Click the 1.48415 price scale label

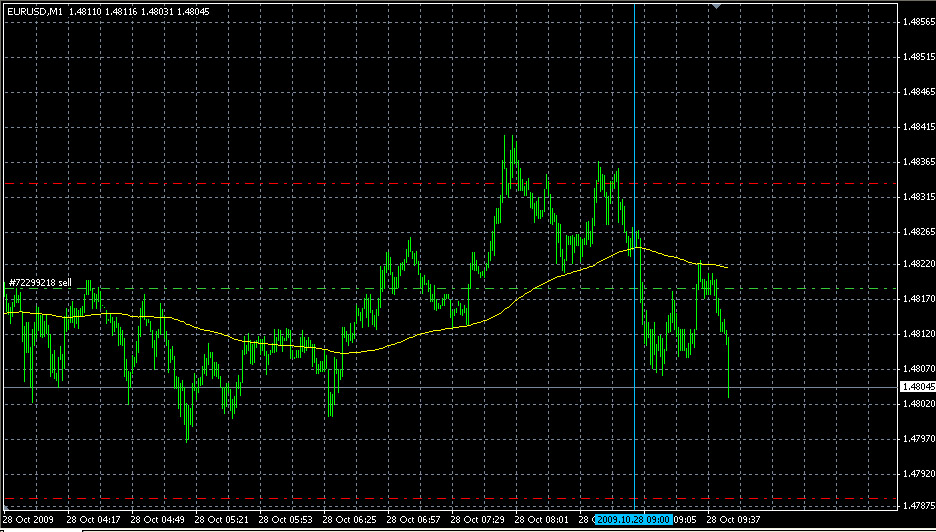tap(917, 127)
